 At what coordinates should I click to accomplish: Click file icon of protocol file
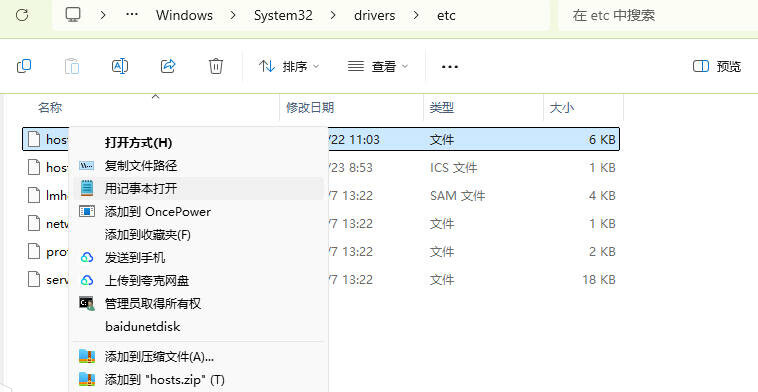(x=33, y=251)
